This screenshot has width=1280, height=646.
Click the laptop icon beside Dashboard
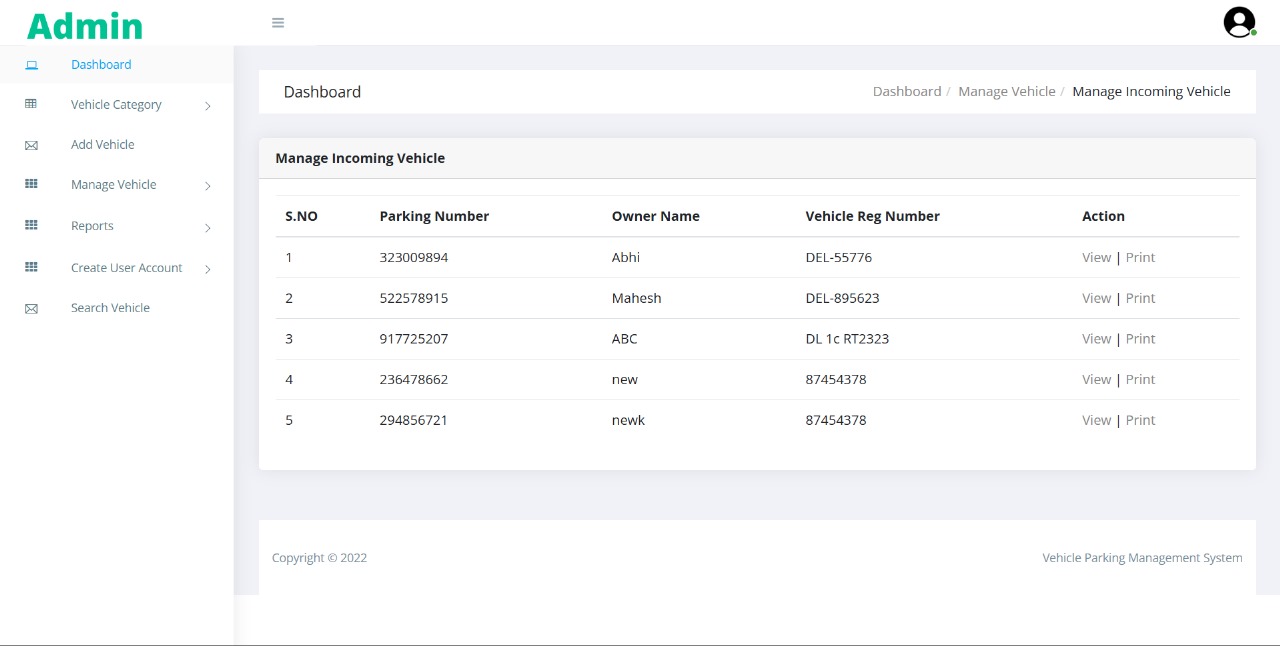point(31,65)
